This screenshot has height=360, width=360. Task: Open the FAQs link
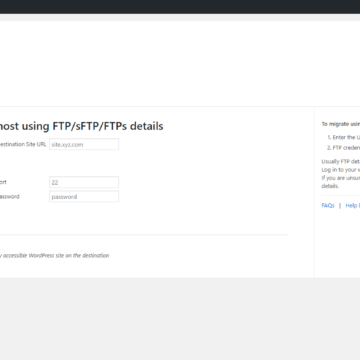328,206
